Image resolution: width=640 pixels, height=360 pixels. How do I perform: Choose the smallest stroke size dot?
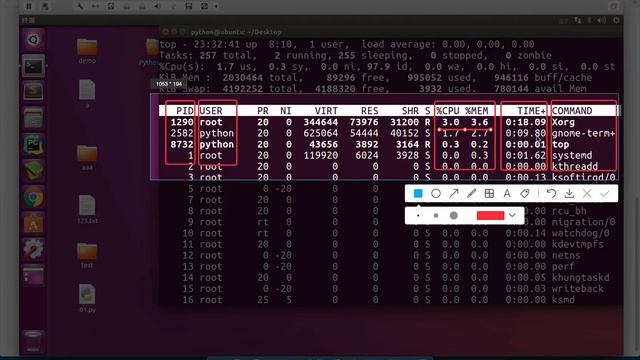click(418, 216)
